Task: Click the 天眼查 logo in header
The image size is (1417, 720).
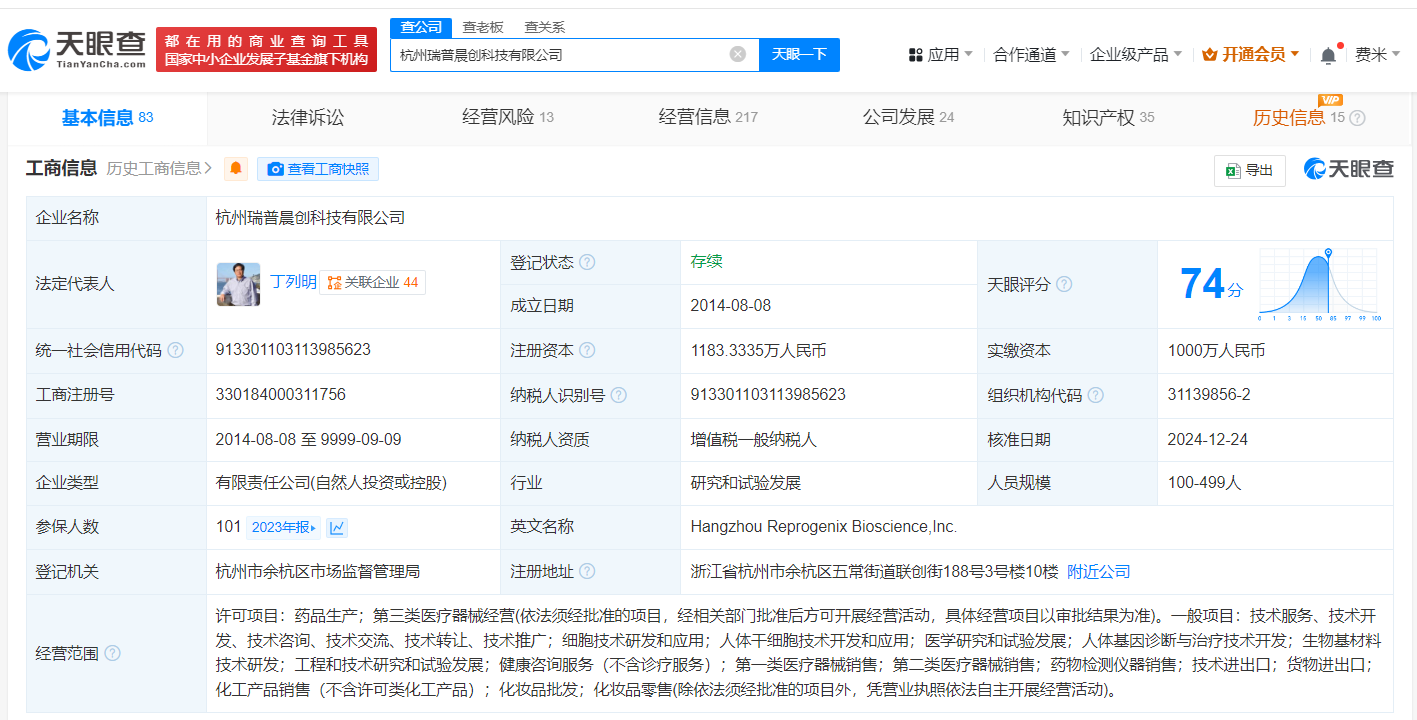Action: pos(78,49)
